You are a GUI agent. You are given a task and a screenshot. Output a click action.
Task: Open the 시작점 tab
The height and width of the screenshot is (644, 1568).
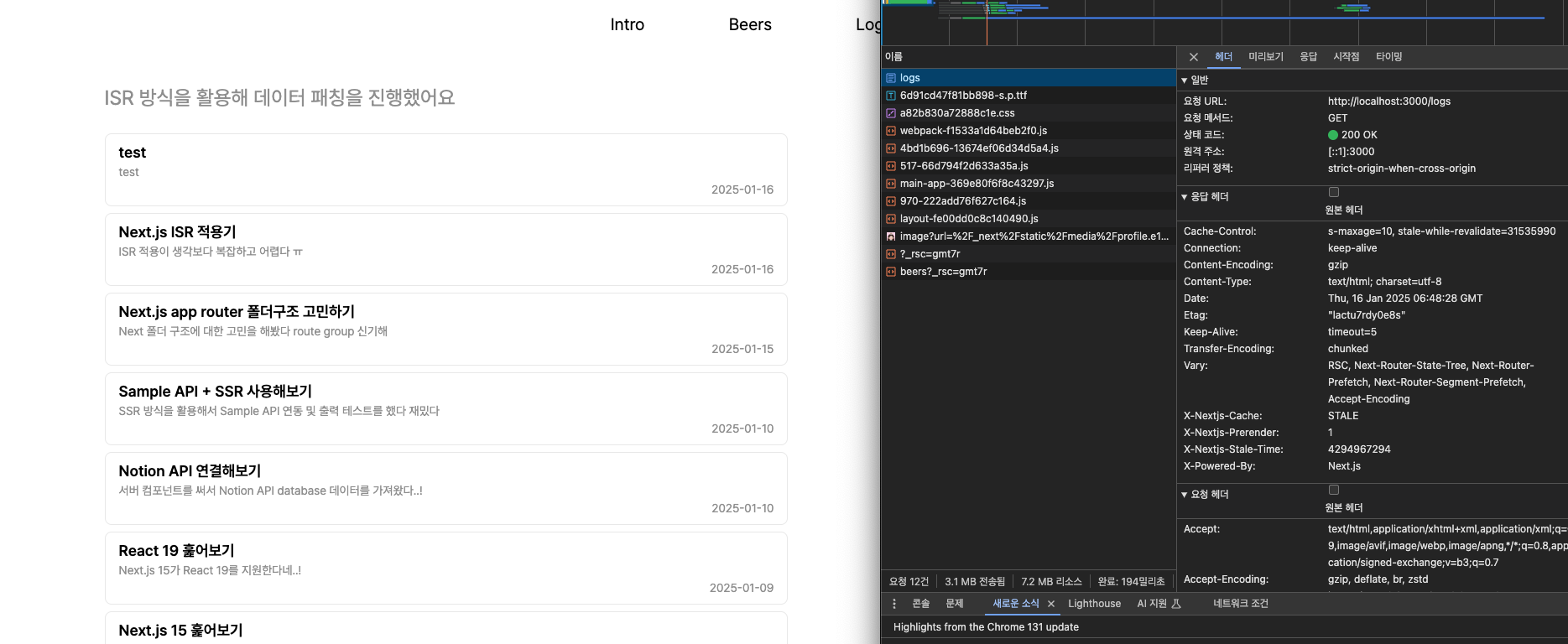tap(1347, 57)
